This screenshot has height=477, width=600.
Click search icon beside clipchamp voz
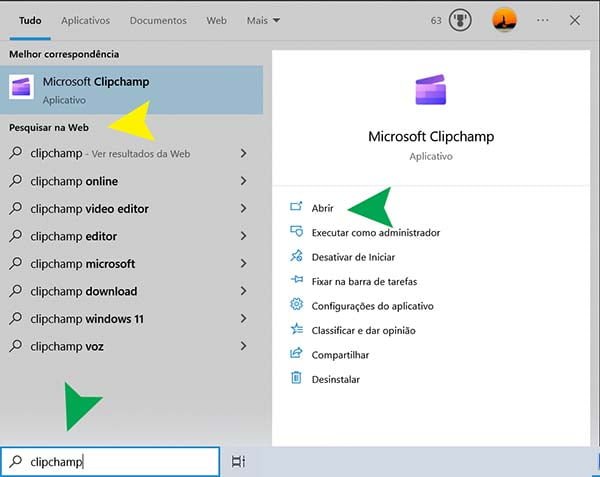pos(15,346)
